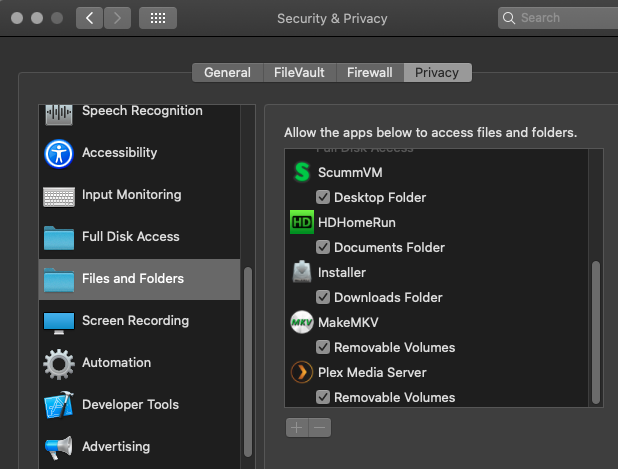Viewport: 618px width, 469px height.
Task: Select the Full Disk Access folder icon
Action: click(x=59, y=237)
